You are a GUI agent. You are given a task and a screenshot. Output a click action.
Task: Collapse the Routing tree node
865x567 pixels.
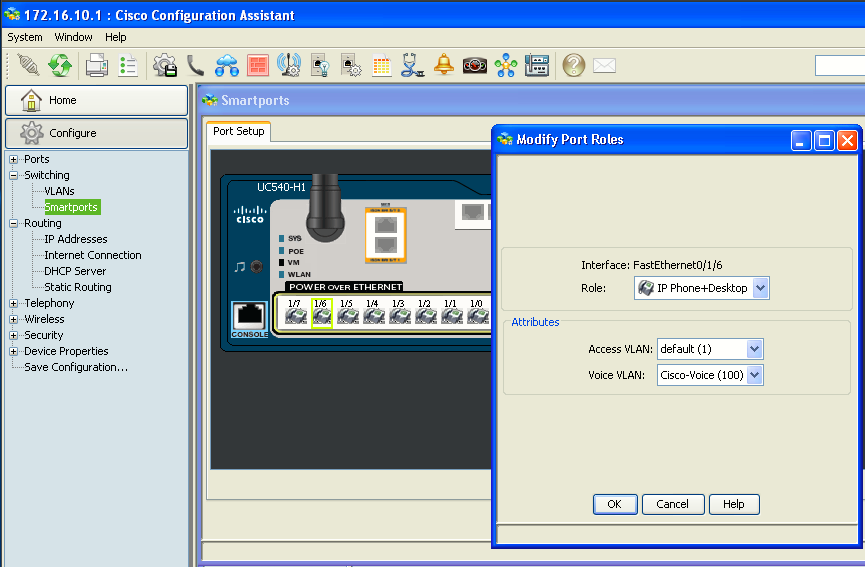[x=14, y=223]
